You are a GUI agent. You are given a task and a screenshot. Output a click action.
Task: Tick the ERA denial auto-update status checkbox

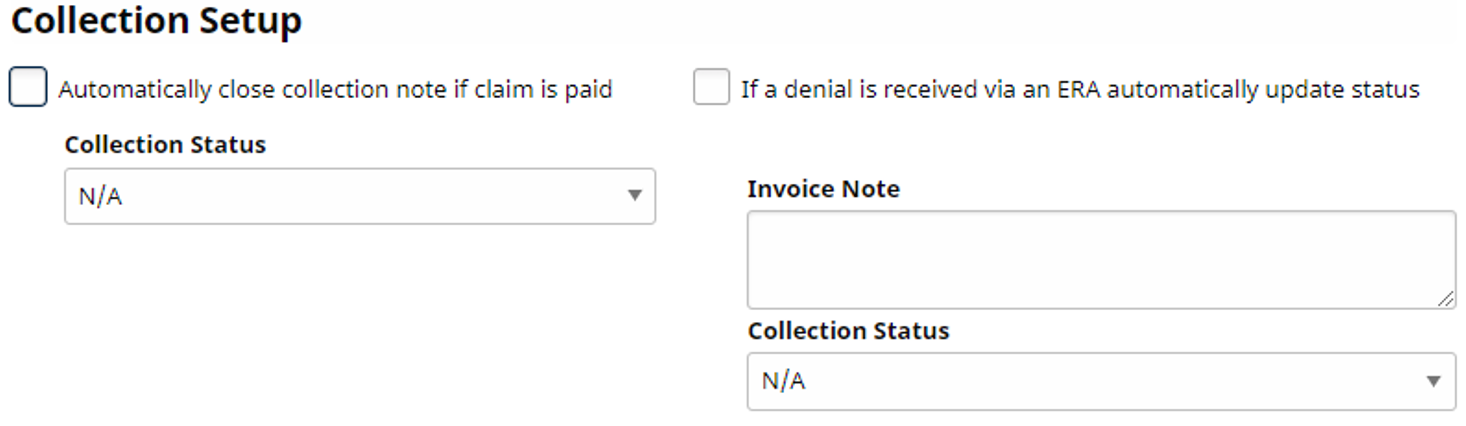(711, 88)
